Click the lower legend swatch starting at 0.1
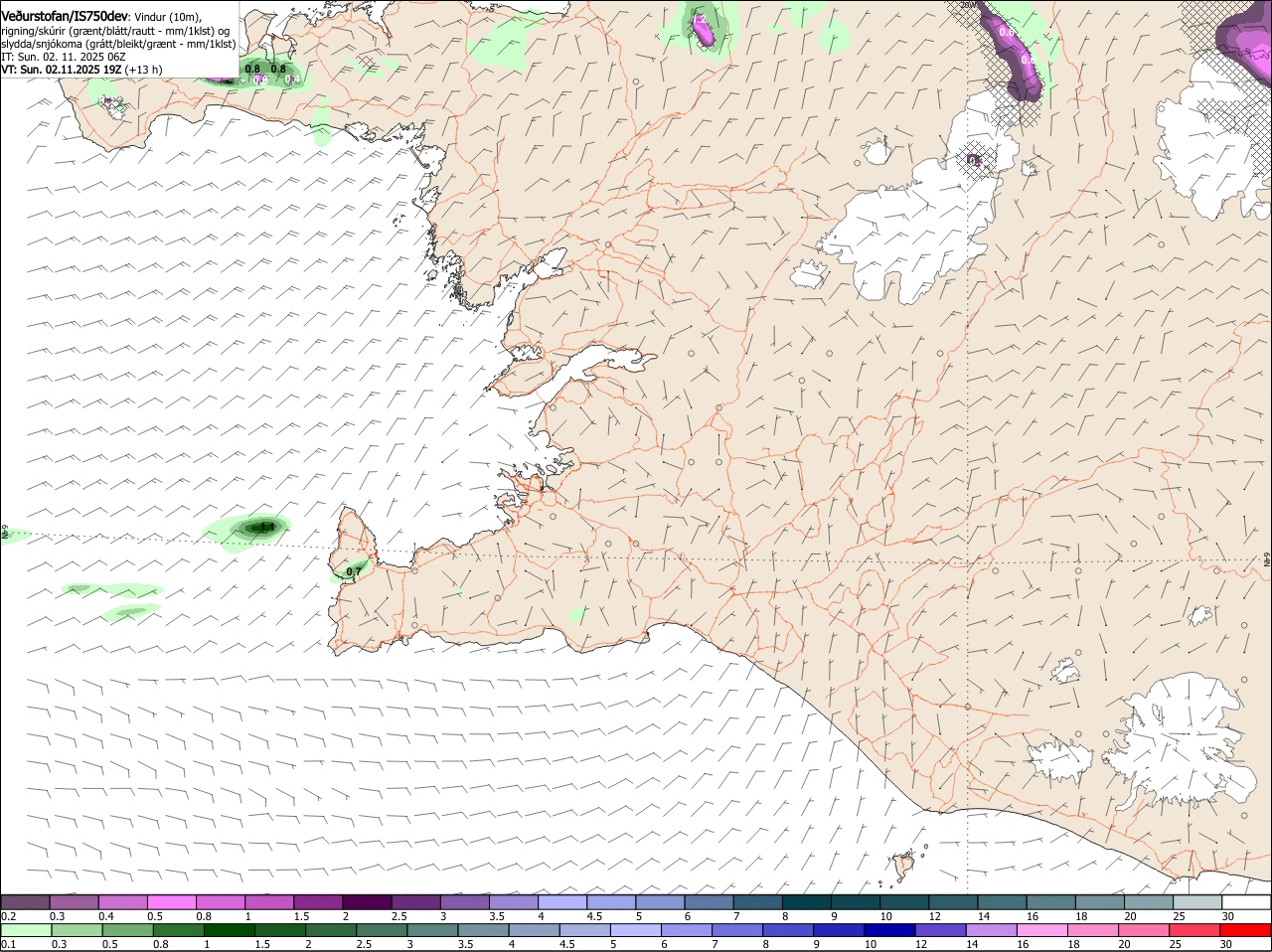 coord(26,930)
